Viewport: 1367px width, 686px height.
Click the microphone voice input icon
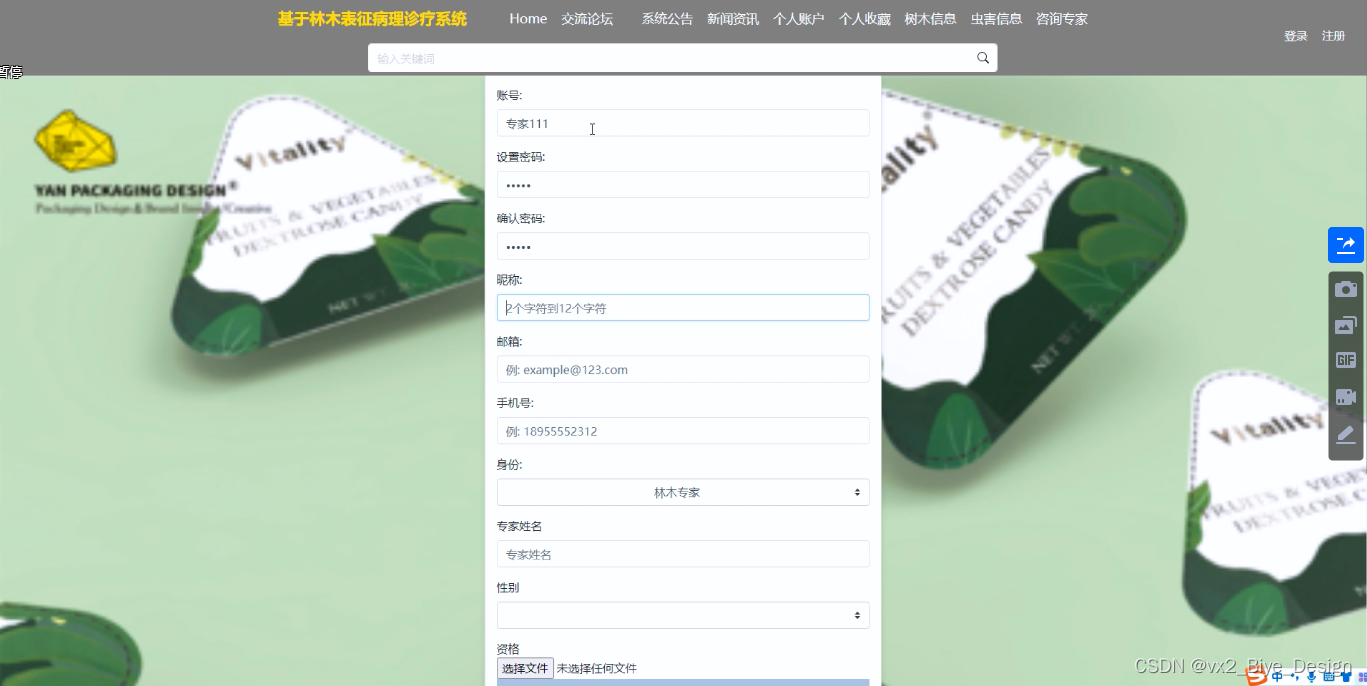[x=1311, y=677]
